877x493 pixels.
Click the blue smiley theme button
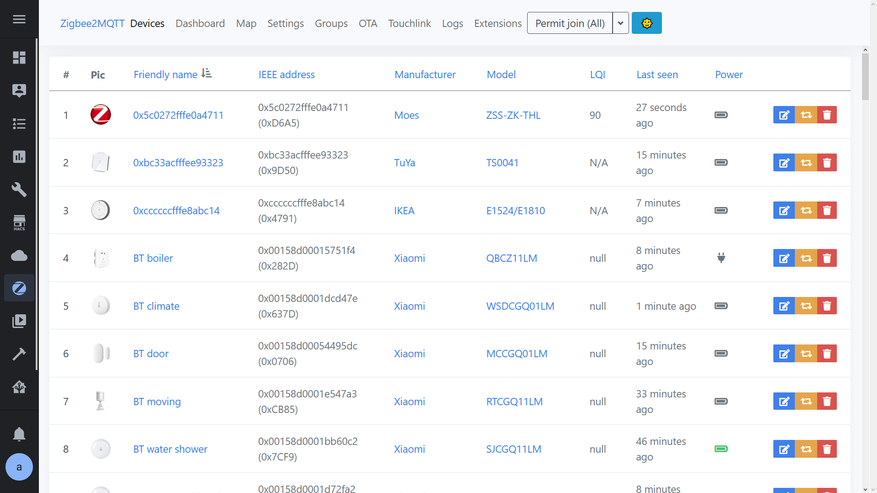[x=647, y=23]
